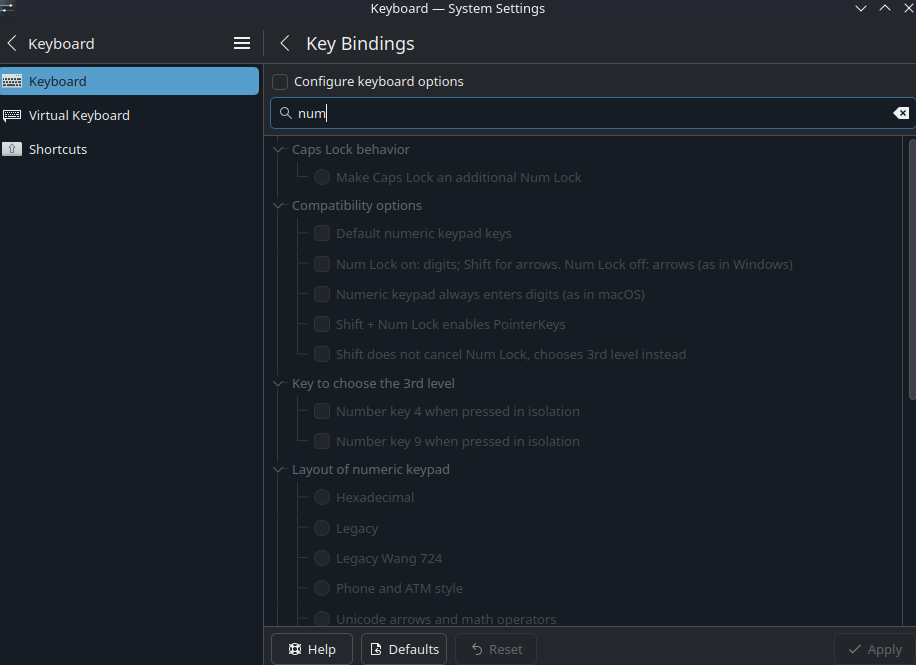This screenshot has height=665, width=916.
Task: Check Shift + Num Lock enables PointerKeys
Action: point(322,324)
